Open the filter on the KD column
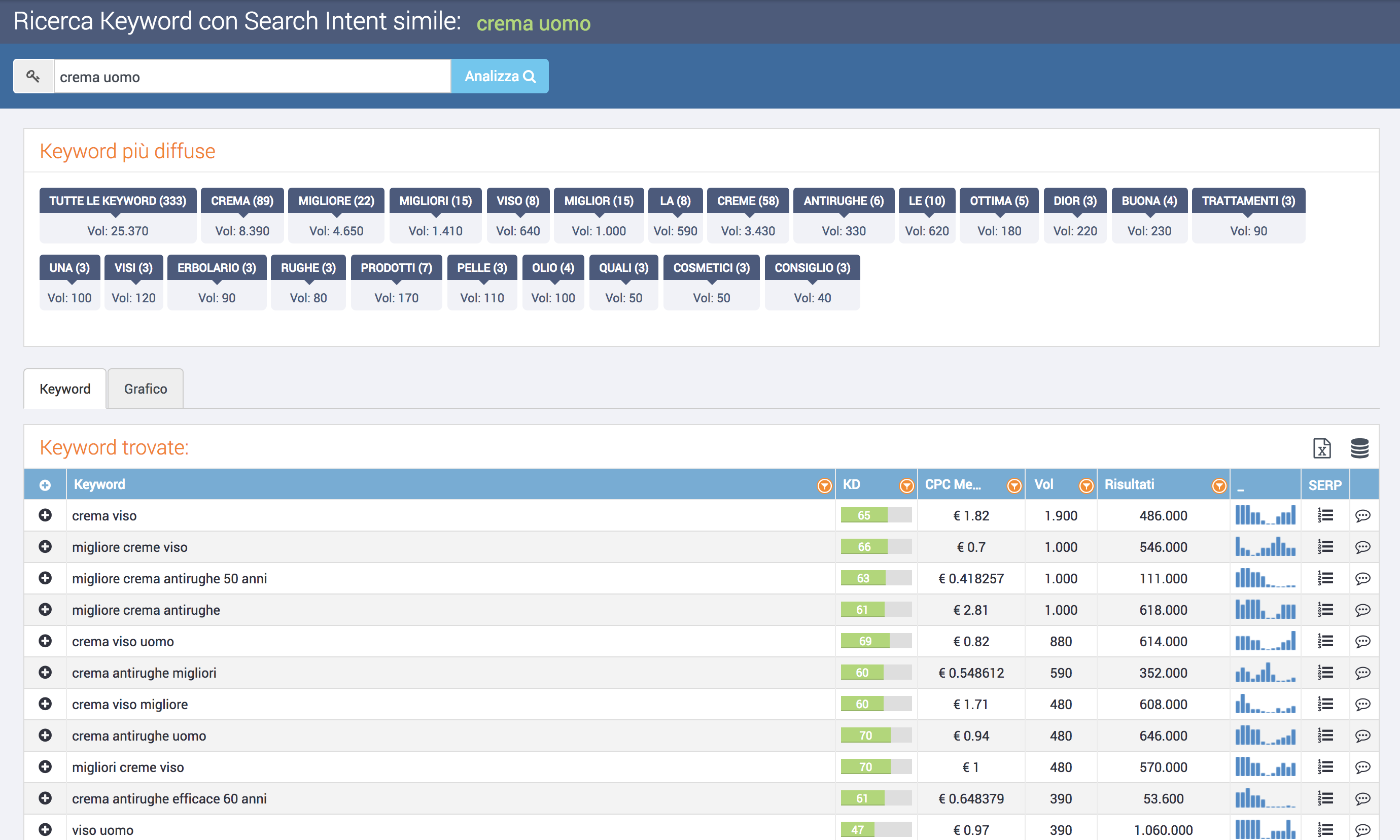 coord(906,484)
